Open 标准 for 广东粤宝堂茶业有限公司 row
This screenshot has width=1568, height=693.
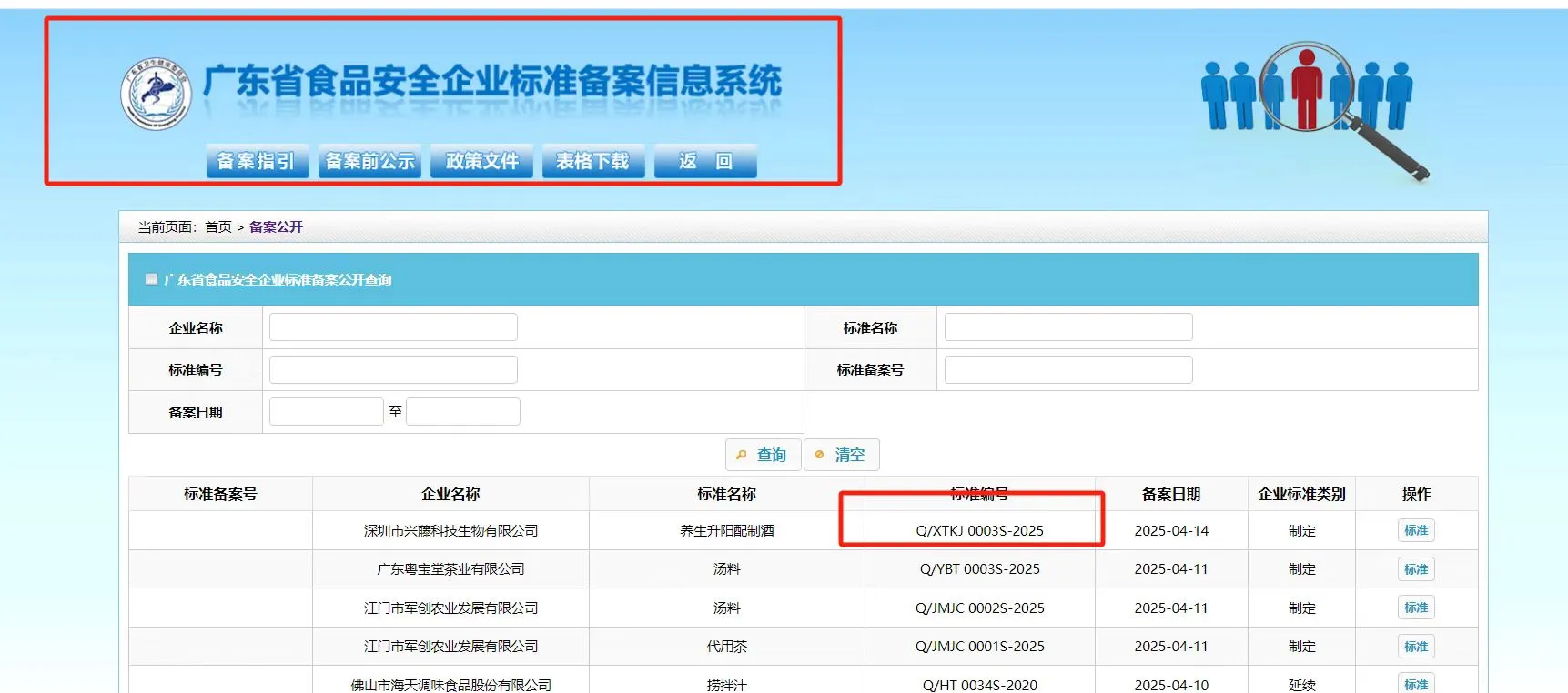tap(1416, 569)
